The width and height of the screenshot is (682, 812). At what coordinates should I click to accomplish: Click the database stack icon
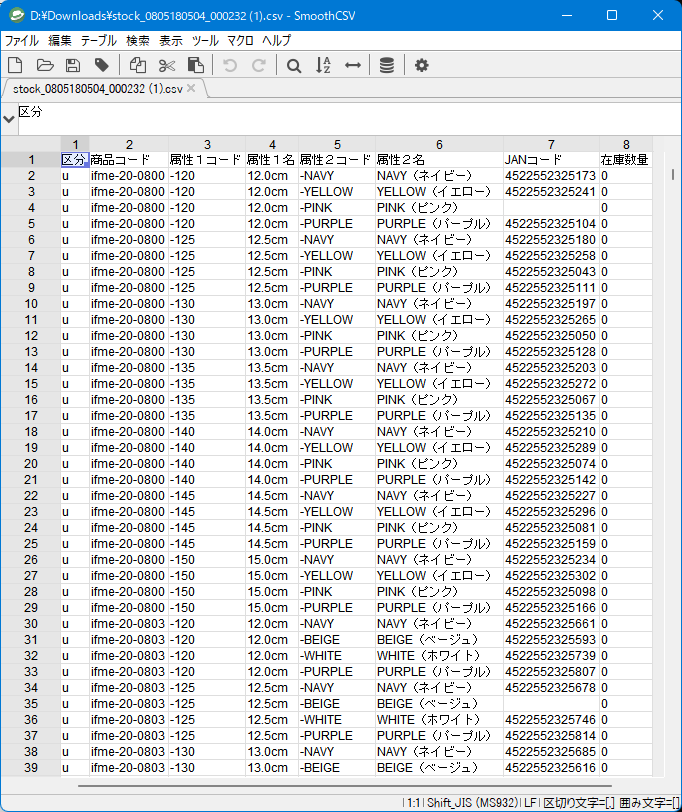point(387,65)
